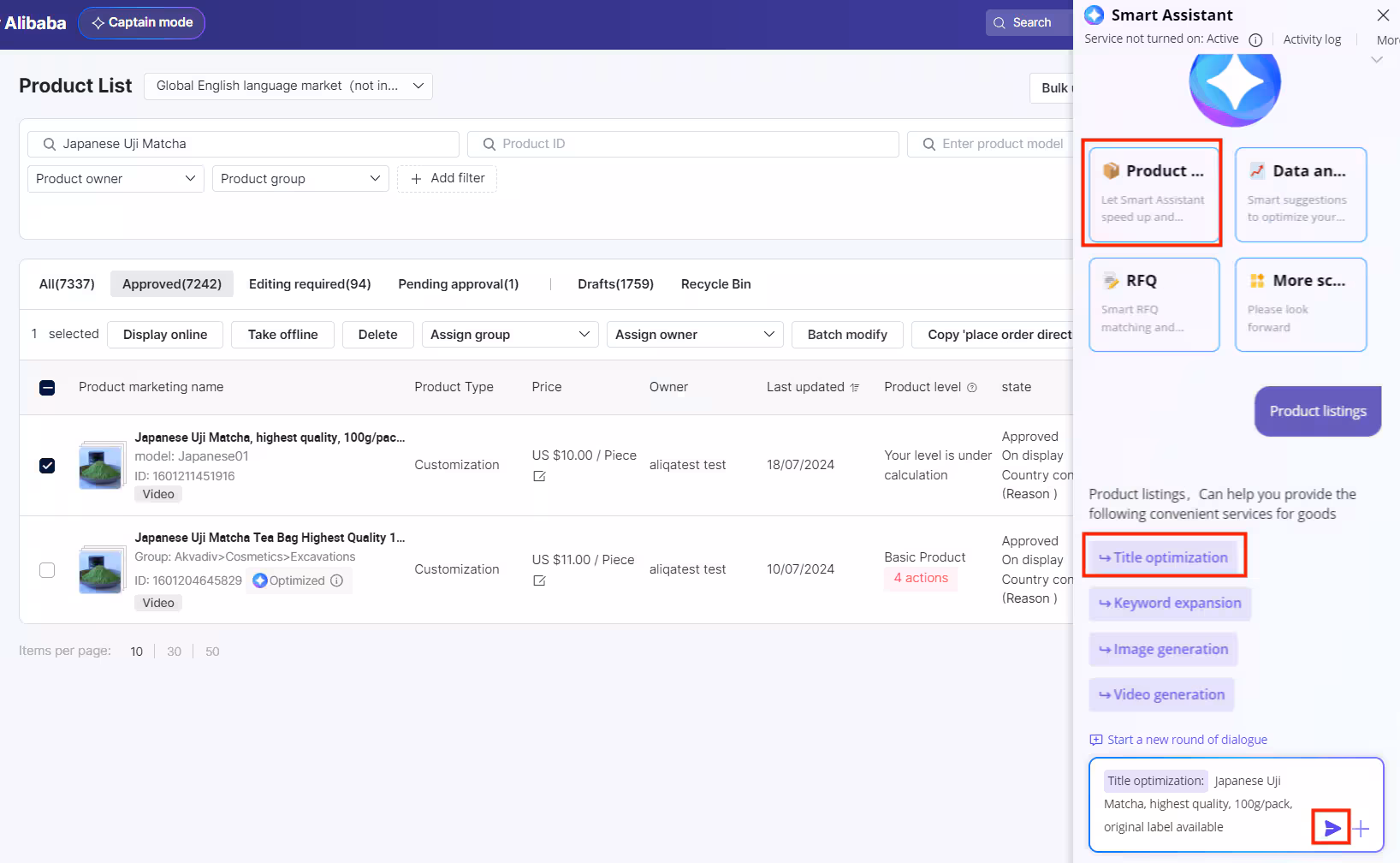Click edit price icon for $11.00 product
Viewport: 1400px width, 863px height.
click(x=539, y=580)
